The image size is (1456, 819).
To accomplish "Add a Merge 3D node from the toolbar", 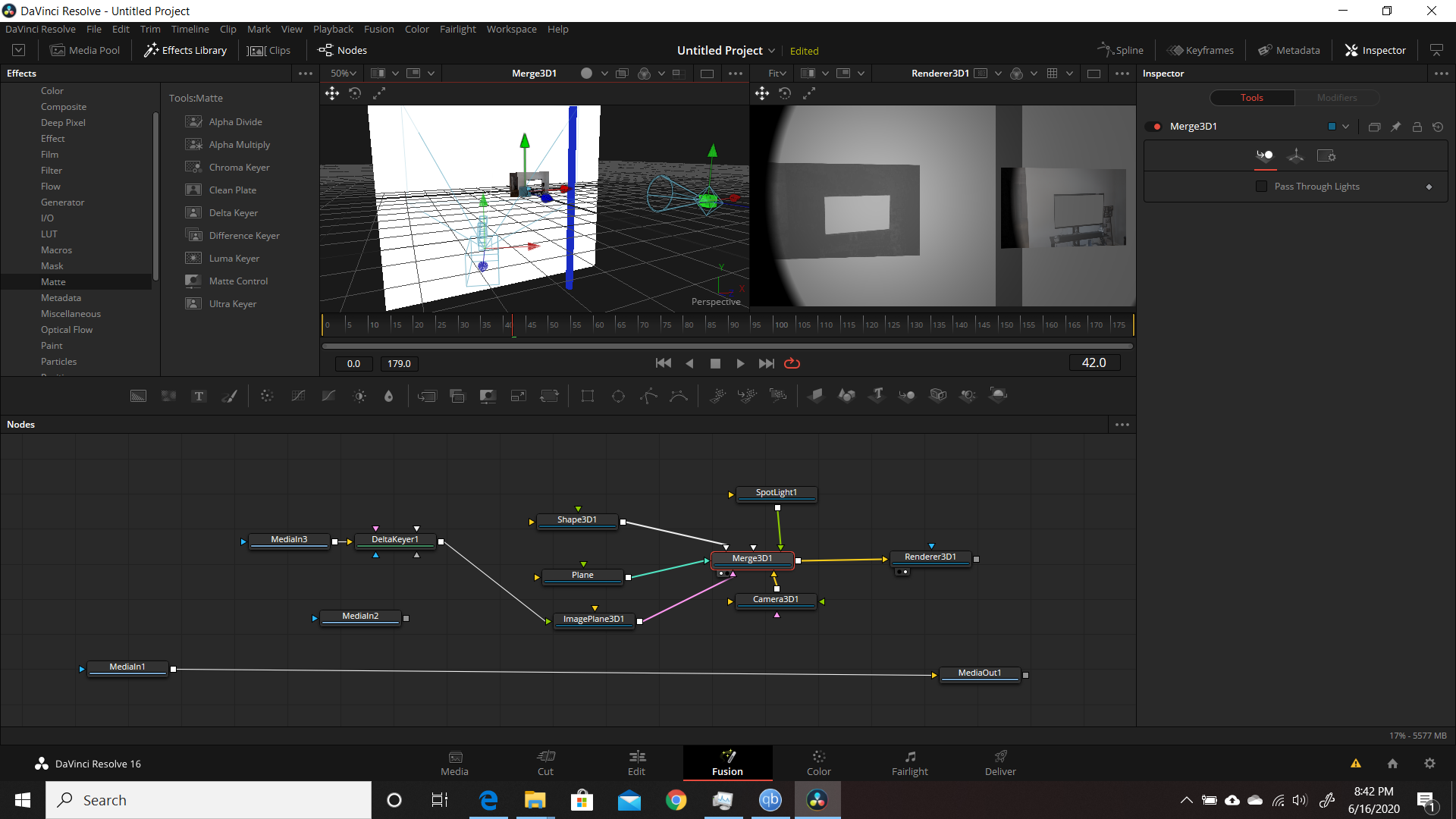I will [x=907, y=395].
